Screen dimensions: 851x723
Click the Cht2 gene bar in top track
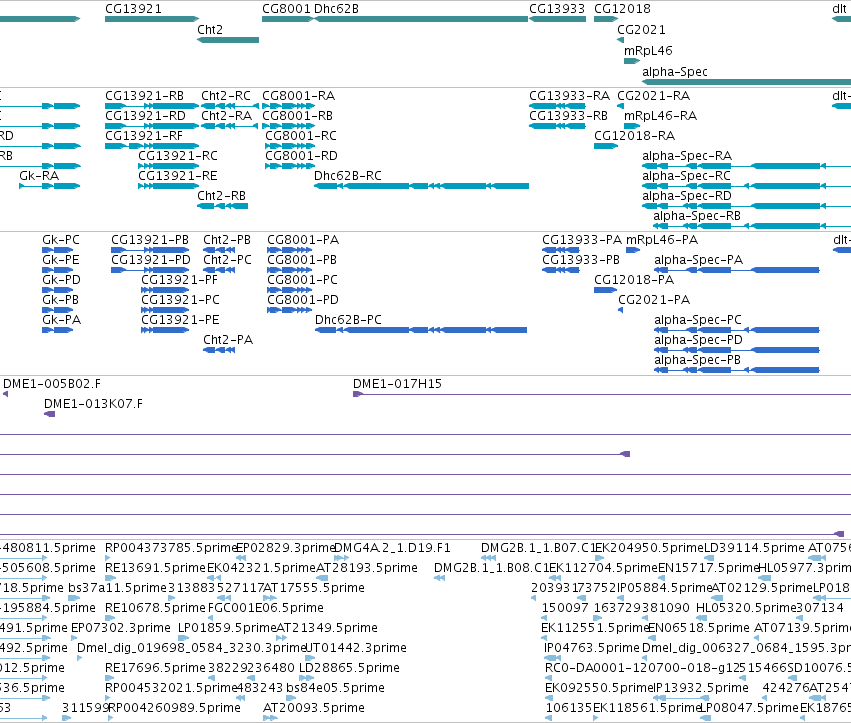click(x=228, y=40)
